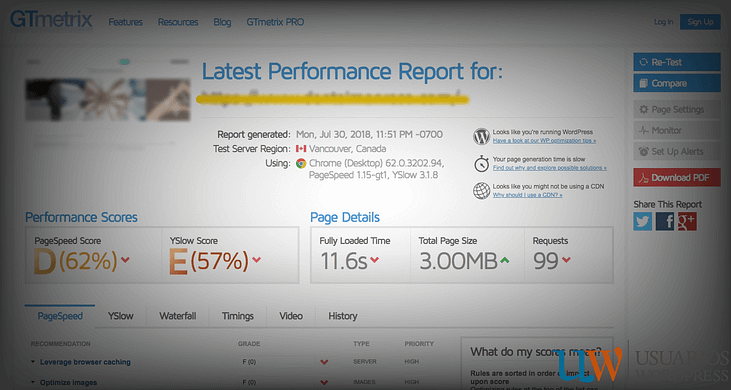
Task: Click the Re-Test button
Action: click(x=677, y=62)
